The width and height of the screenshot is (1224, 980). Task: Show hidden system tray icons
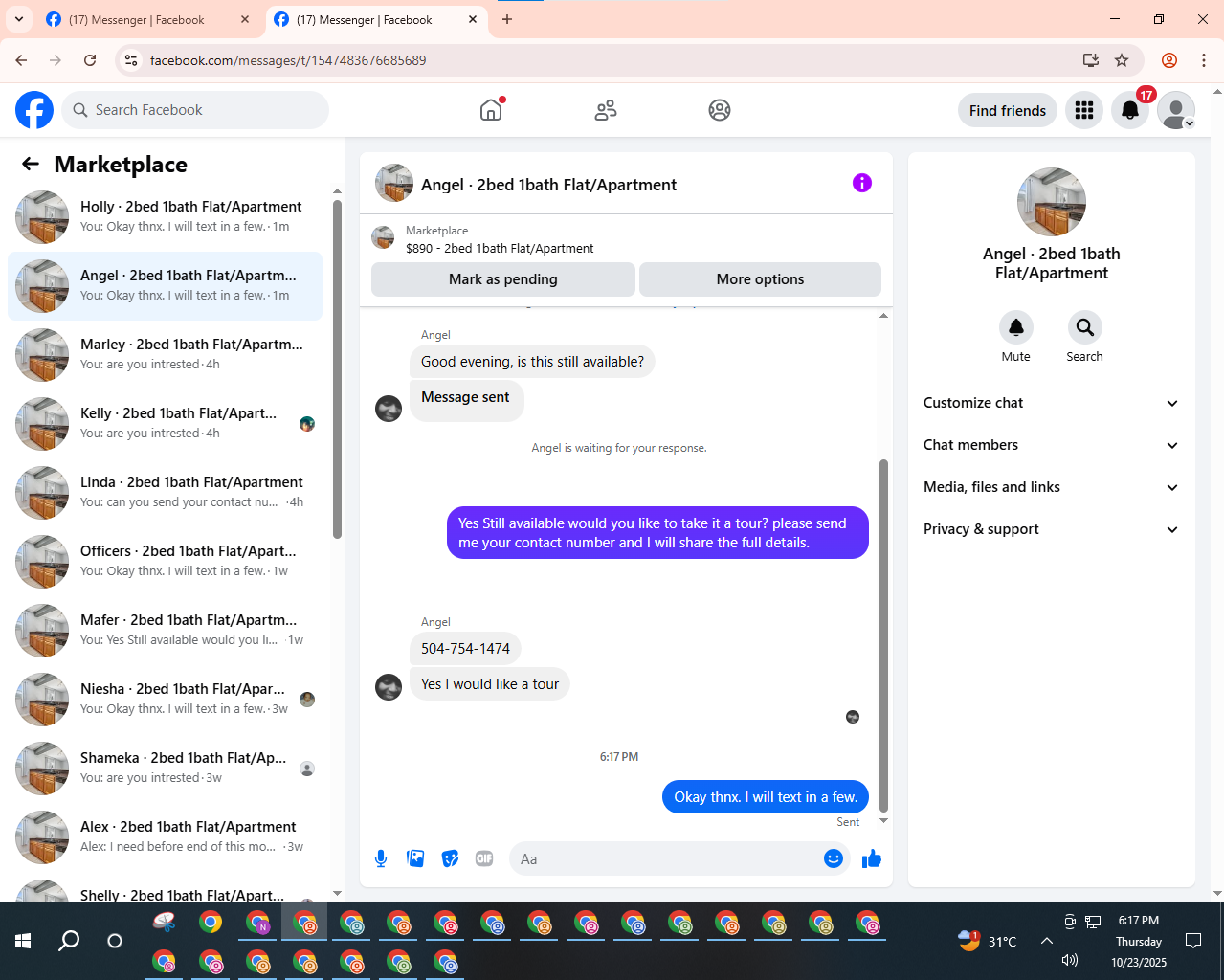(1047, 941)
